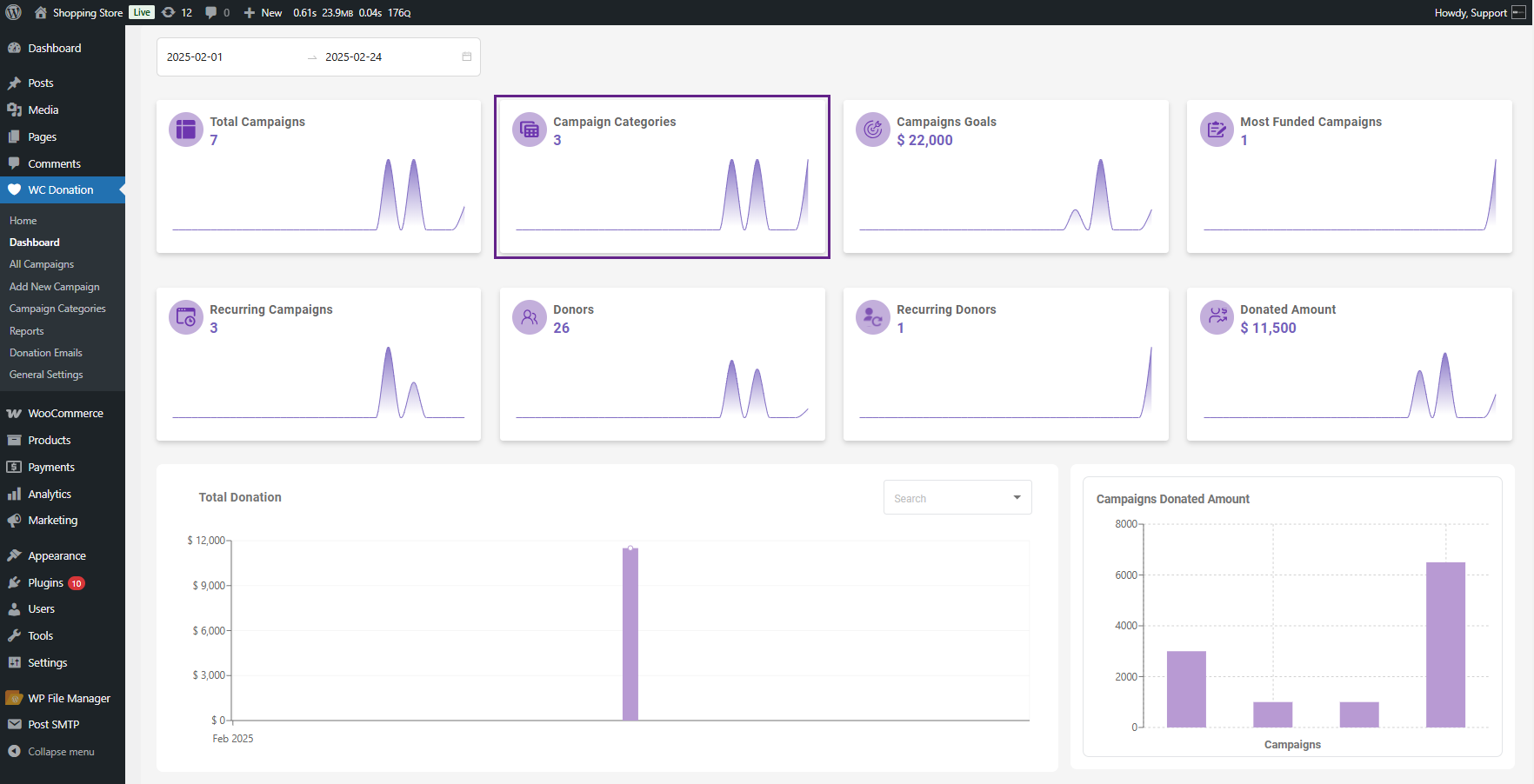Expand the New content menu
The width and height of the screenshot is (1534, 784).
263,12
